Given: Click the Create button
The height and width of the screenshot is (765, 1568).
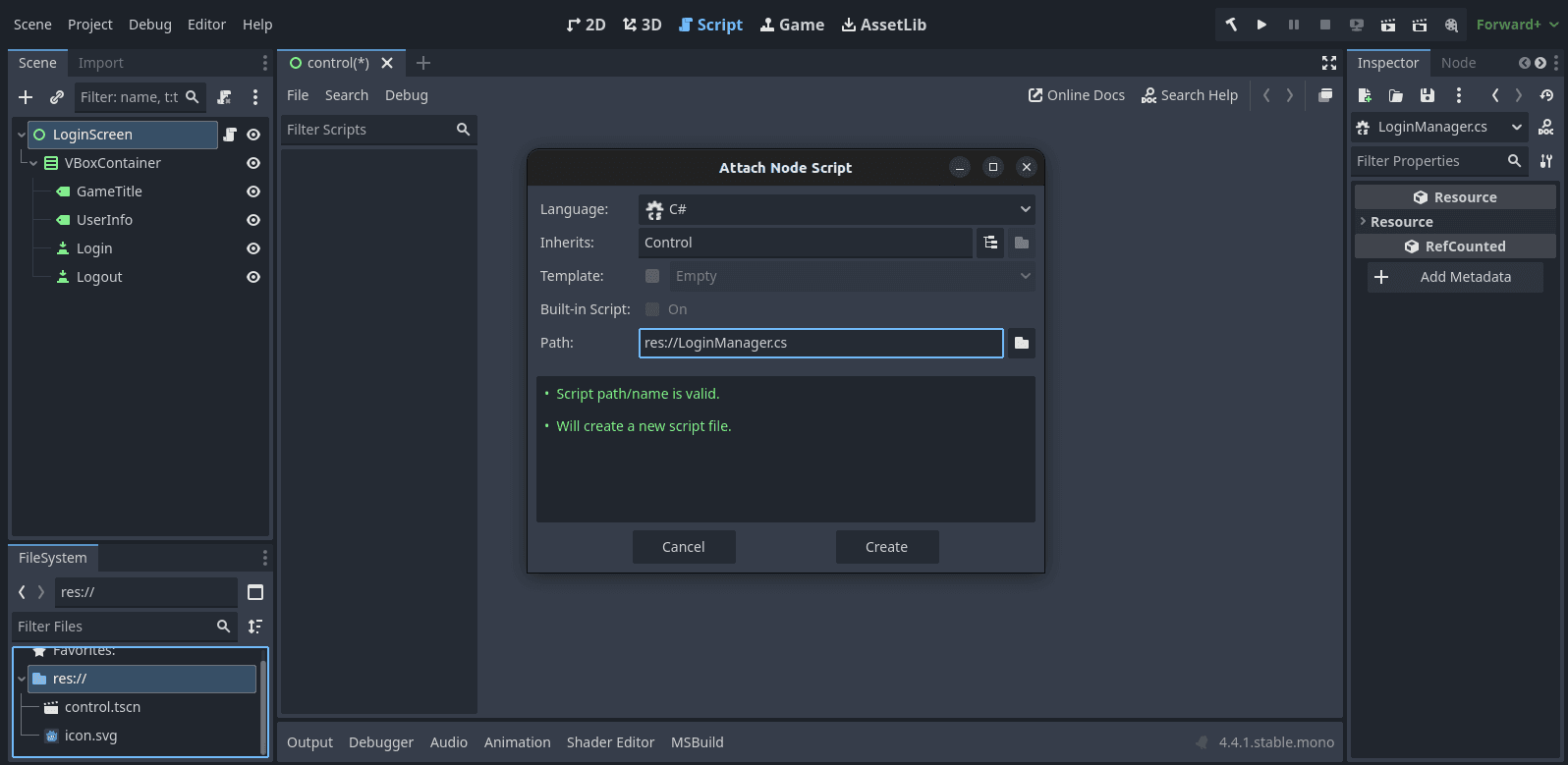Looking at the screenshot, I should (886, 547).
